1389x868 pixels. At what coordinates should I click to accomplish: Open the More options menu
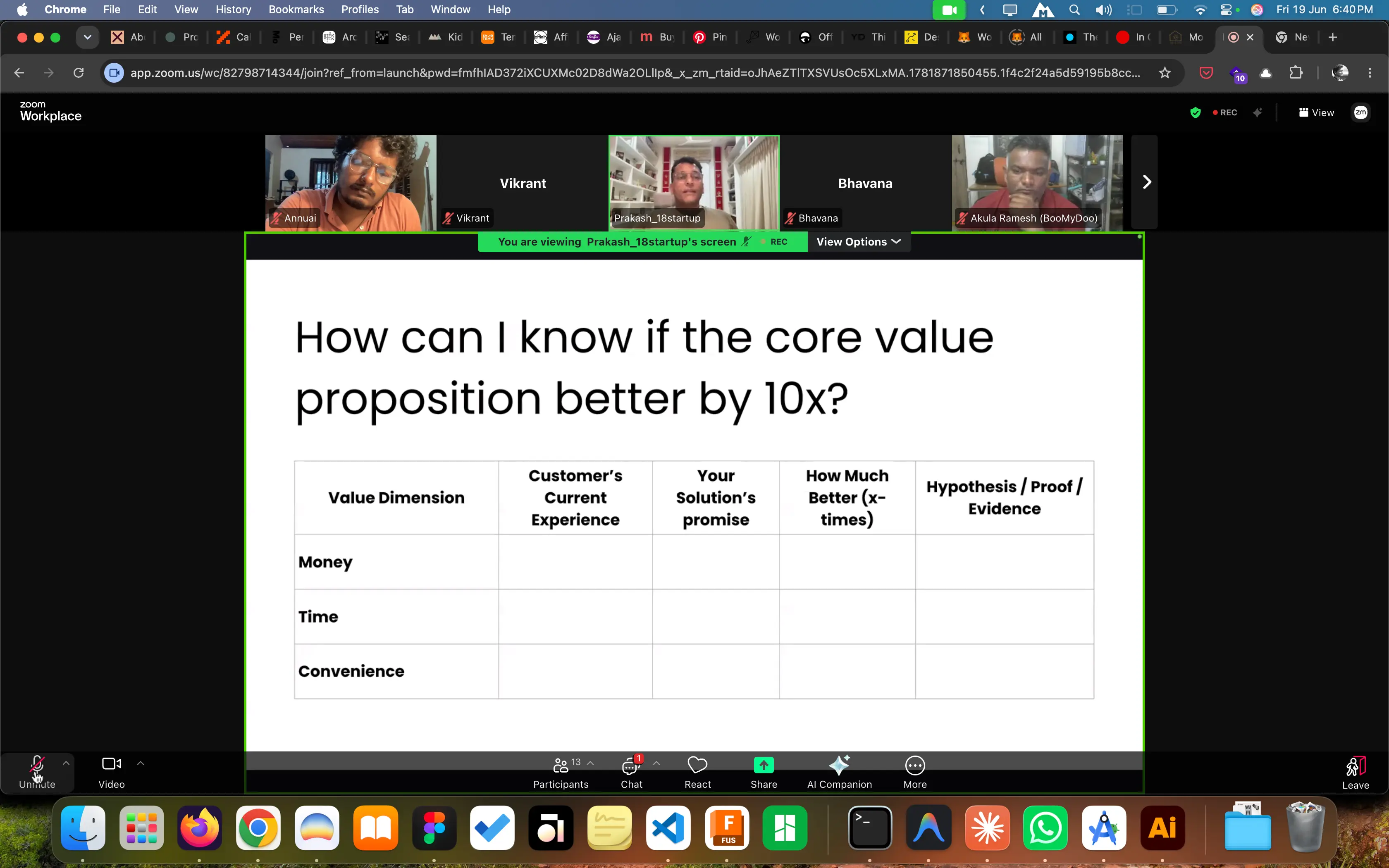coord(915,772)
